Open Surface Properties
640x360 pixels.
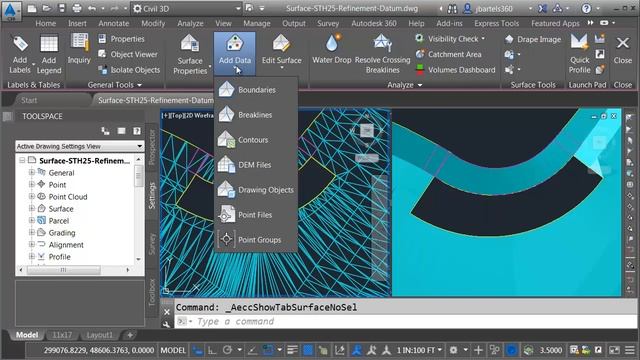click(x=190, y=55)
